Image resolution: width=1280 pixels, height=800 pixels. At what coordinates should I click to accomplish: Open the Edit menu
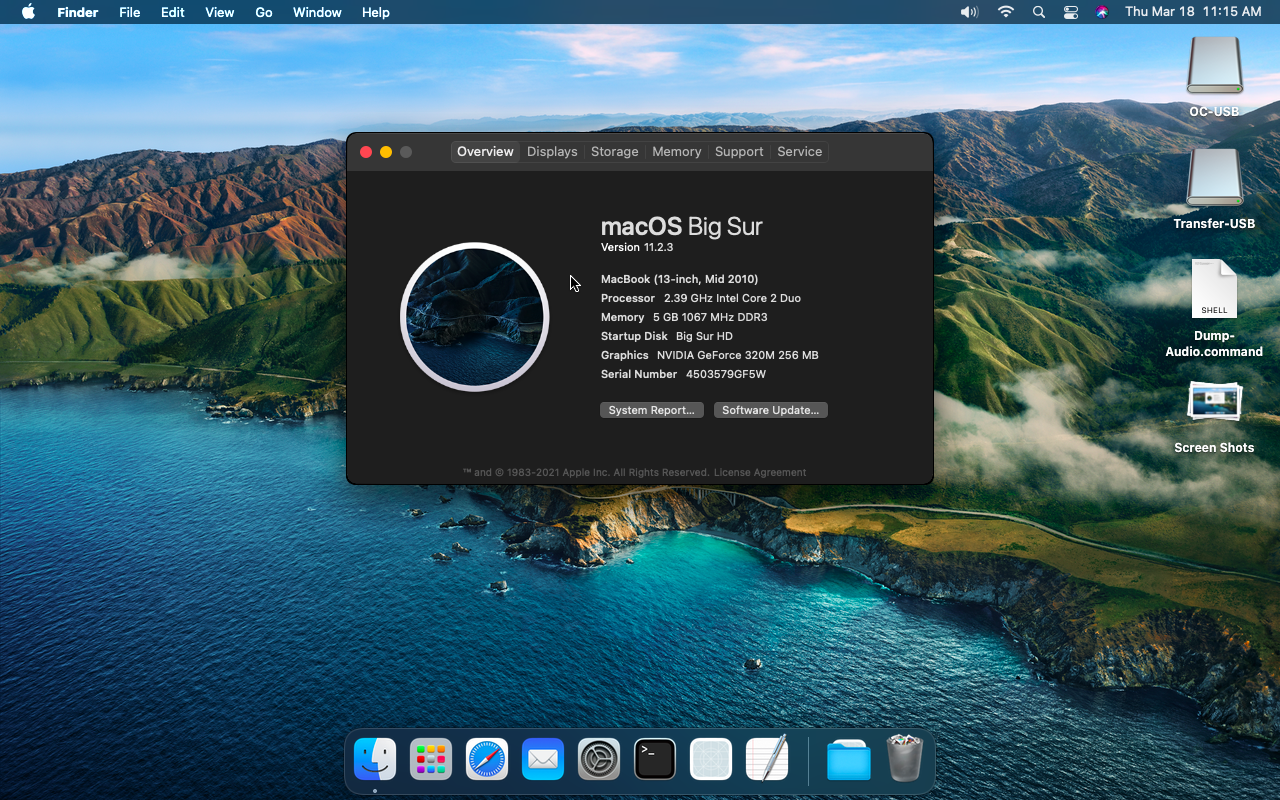(173, 12)
